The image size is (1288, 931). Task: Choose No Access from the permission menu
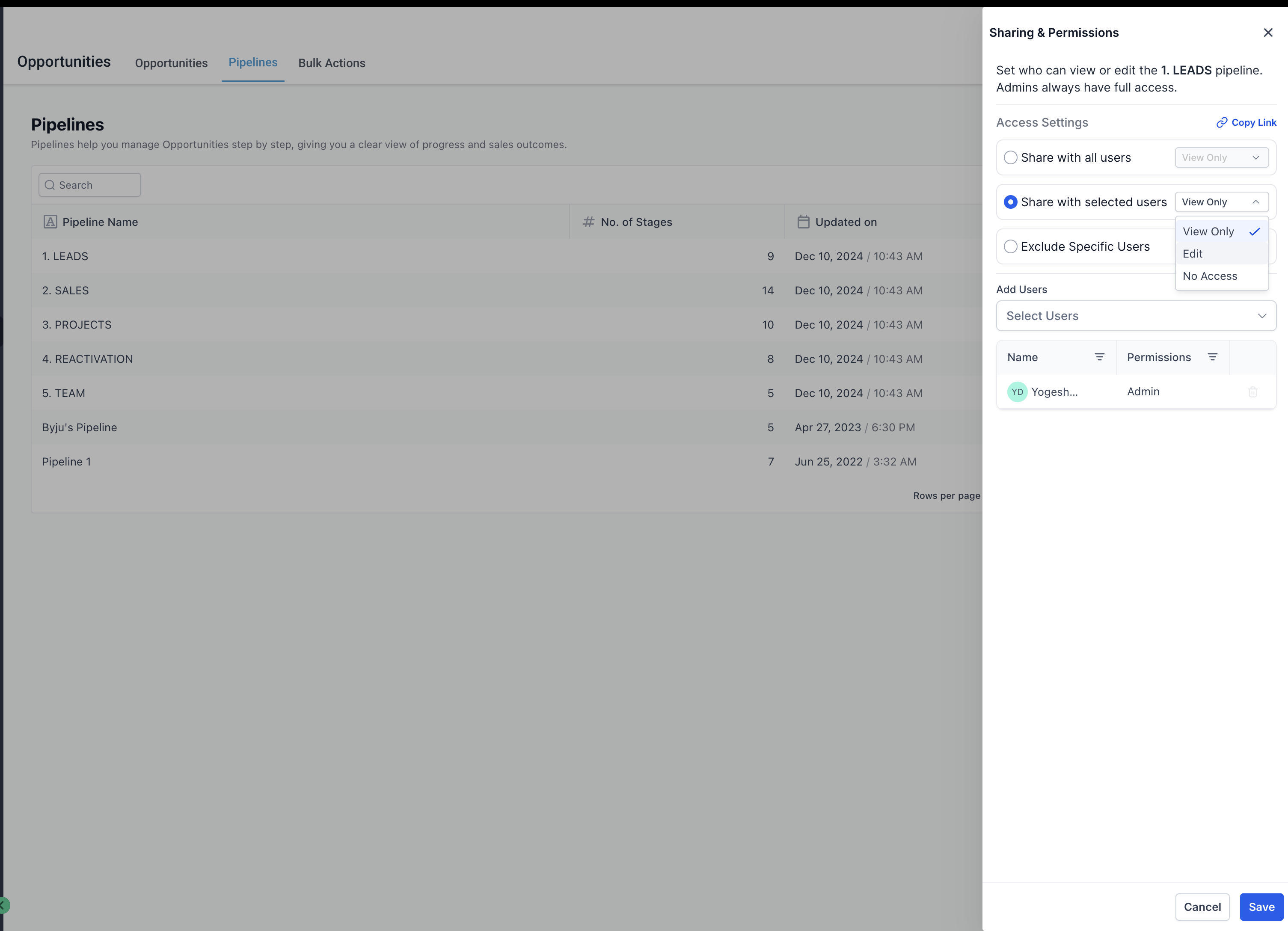[x=1210, y=276]
